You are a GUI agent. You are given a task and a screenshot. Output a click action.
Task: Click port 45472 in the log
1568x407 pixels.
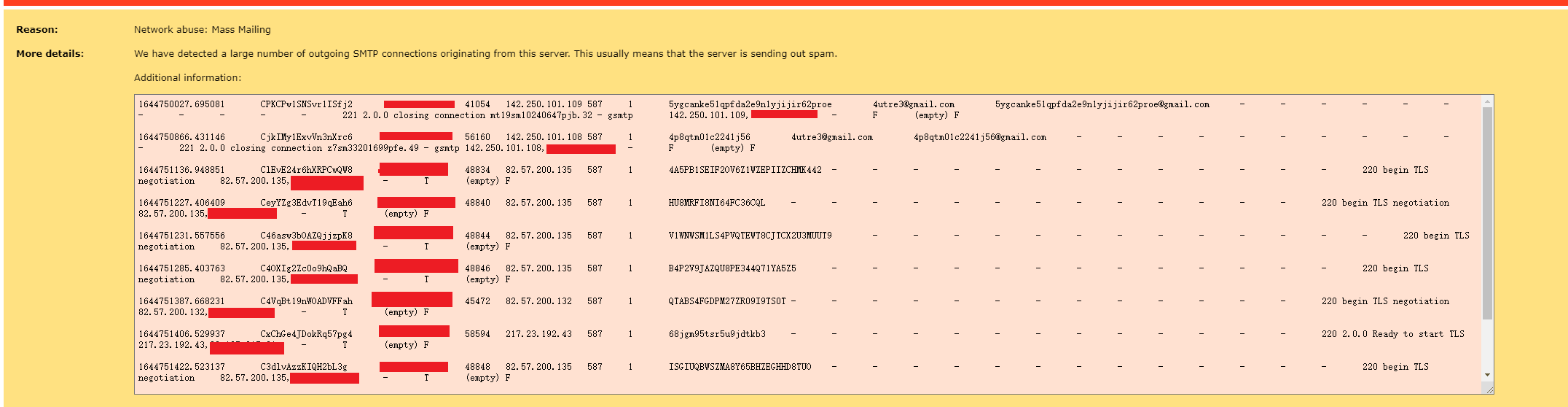click(477, 301)
